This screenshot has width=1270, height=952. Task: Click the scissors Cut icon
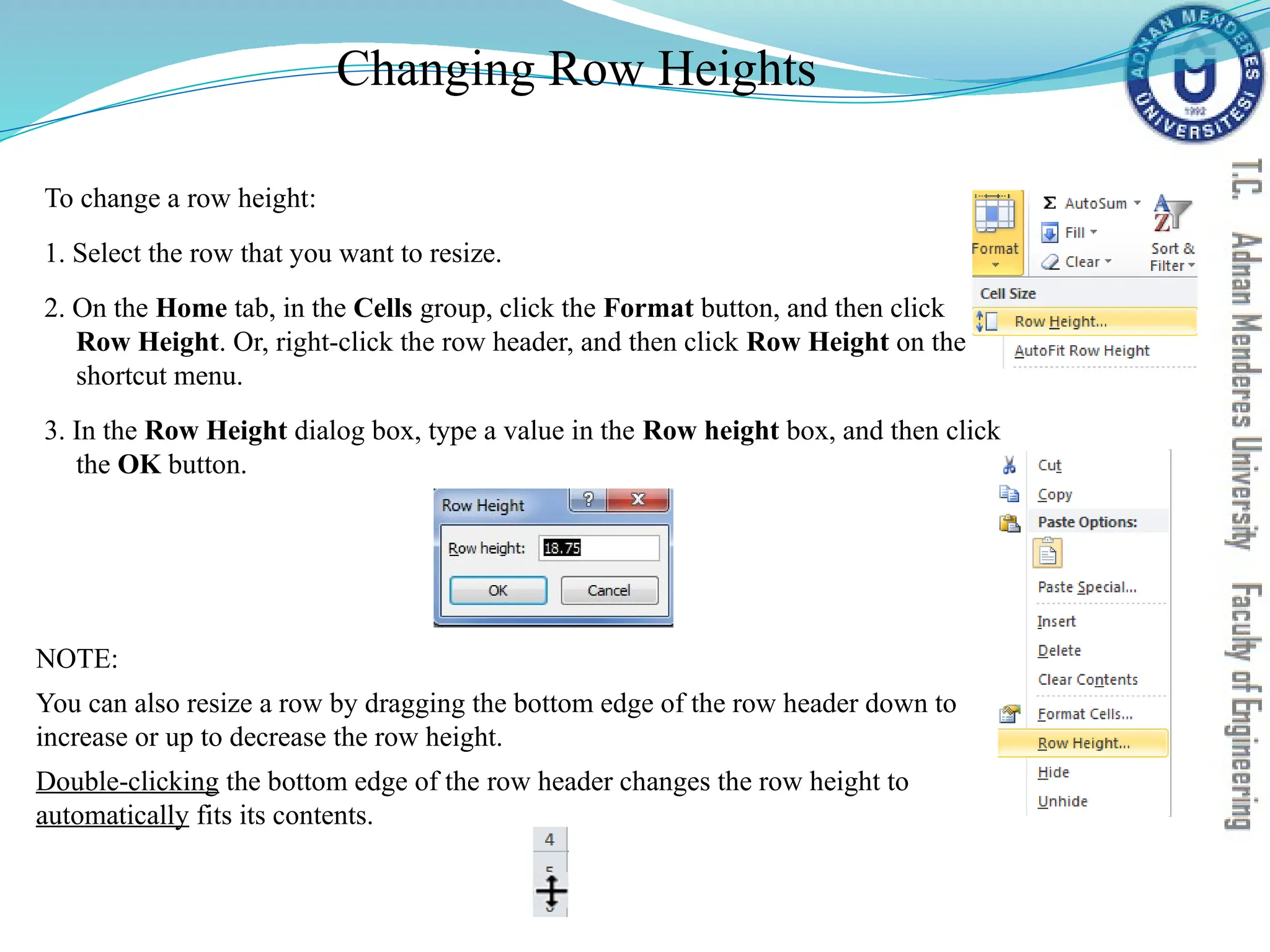1009,465
